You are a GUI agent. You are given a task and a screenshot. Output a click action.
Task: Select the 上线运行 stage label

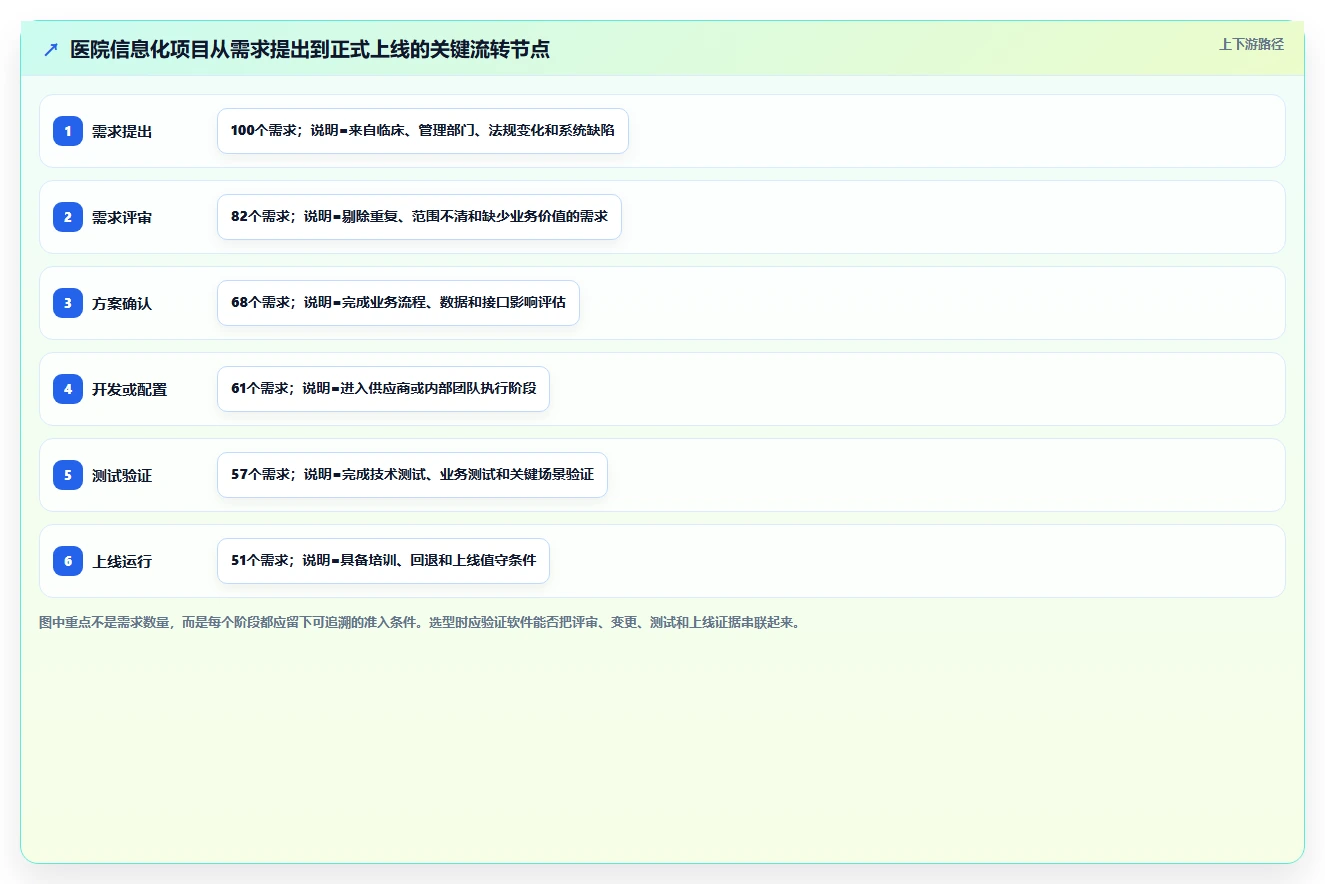click(122, 561)
